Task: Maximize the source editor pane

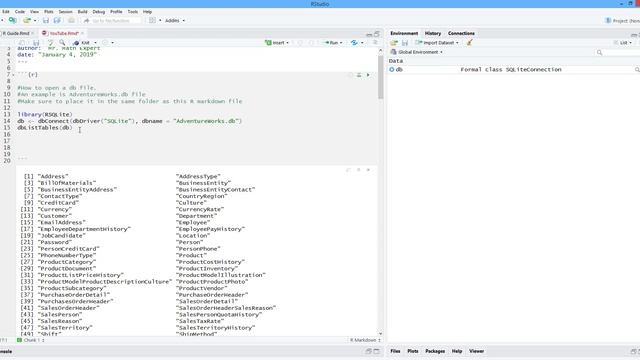Action: coord(377,34)
